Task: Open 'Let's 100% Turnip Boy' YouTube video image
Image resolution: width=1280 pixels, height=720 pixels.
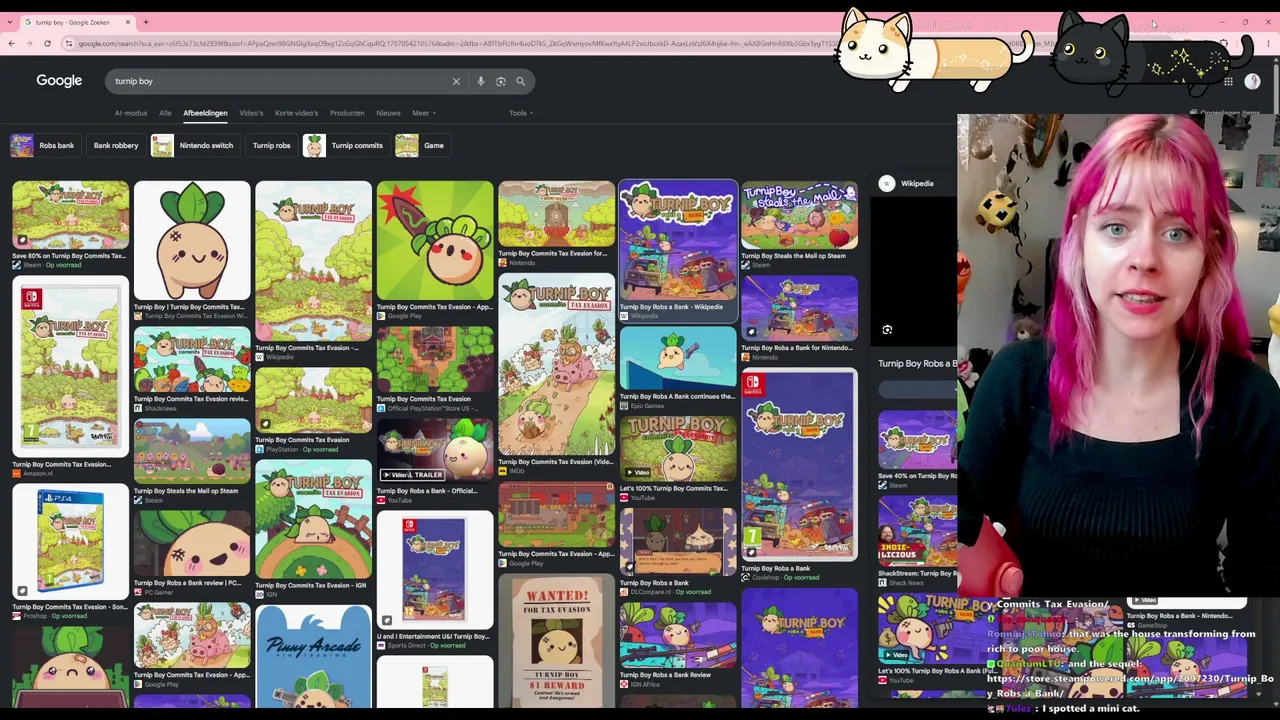Action: (678, 450)
